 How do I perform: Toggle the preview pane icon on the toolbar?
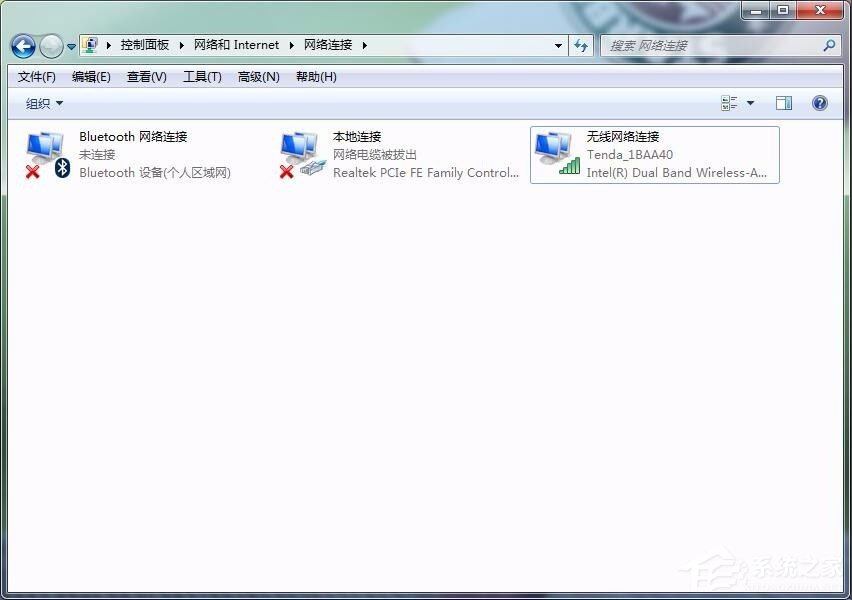click(784, 103)
